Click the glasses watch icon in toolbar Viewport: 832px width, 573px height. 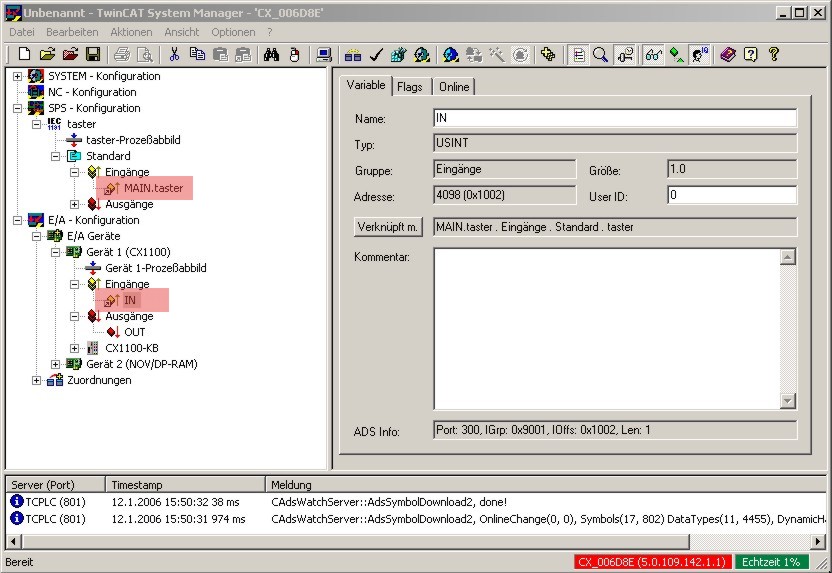point(653,55)
